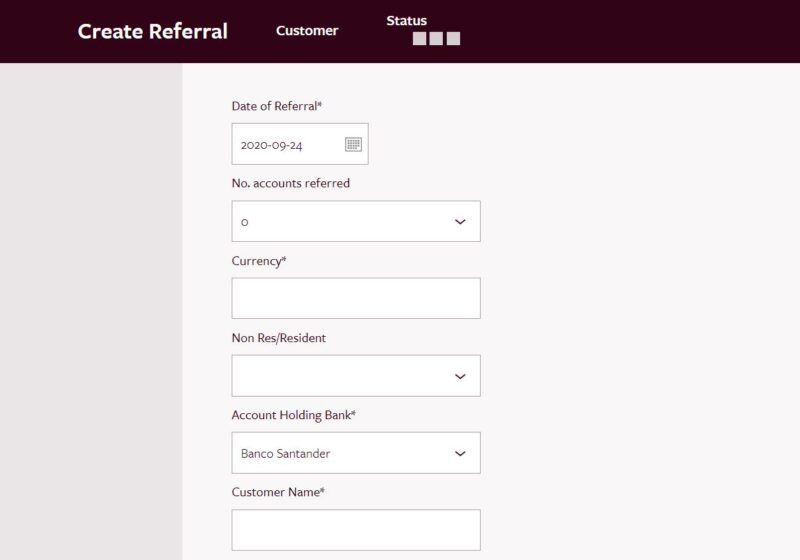
Task: Open the No. accounts referred combo box
Action: (356, 221)
